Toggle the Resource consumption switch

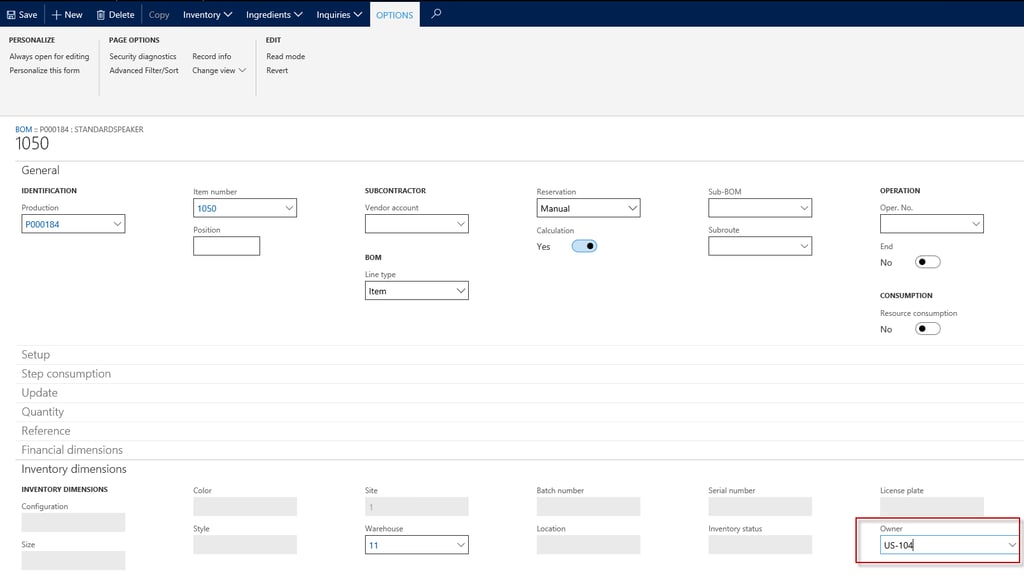(927, 328)
